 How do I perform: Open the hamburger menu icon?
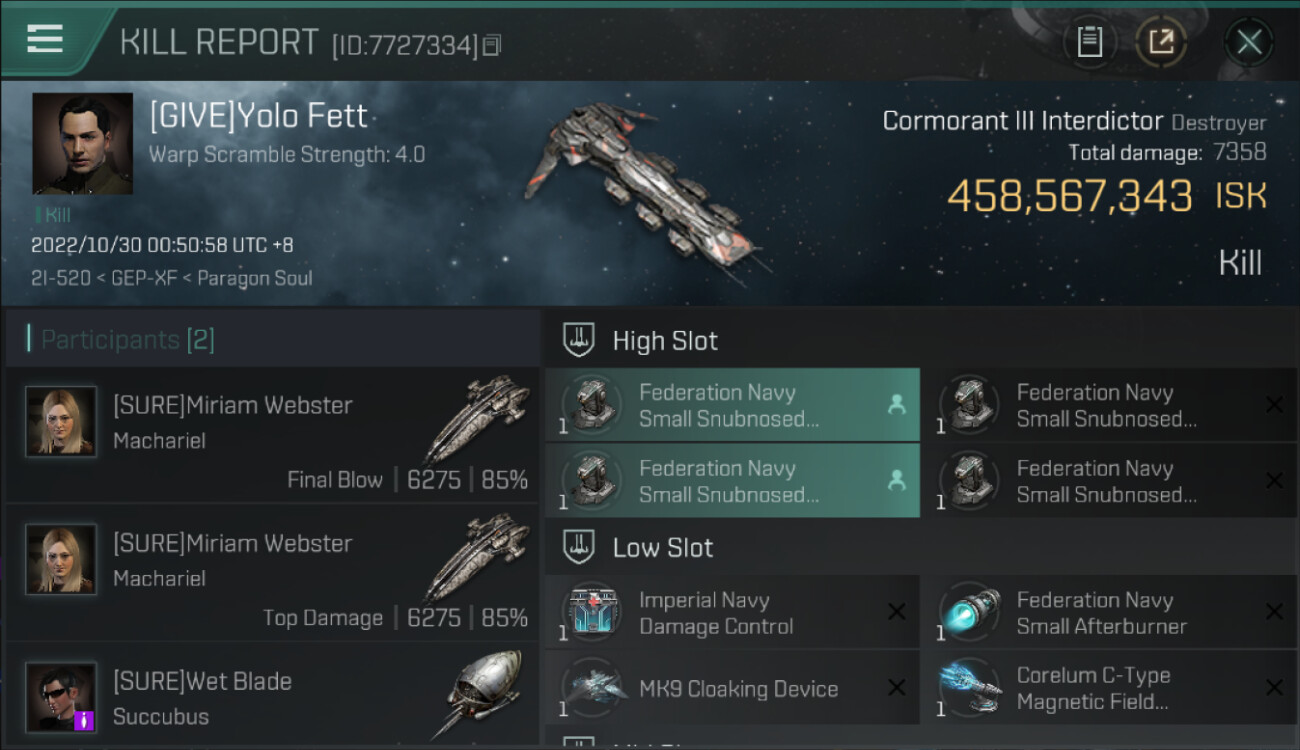click(45, 40)
